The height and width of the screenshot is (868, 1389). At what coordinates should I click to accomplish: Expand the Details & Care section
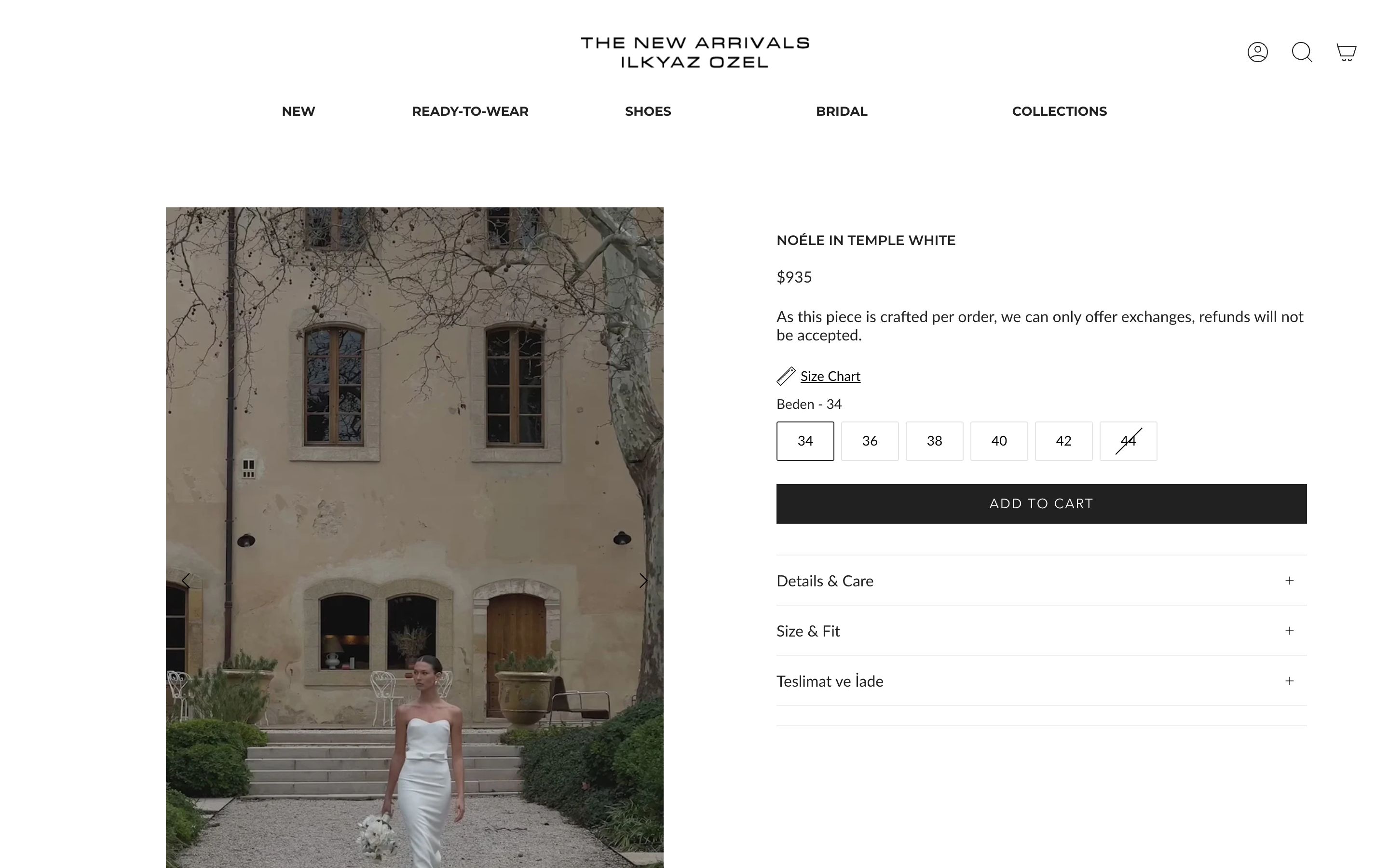coord(1041,581)
